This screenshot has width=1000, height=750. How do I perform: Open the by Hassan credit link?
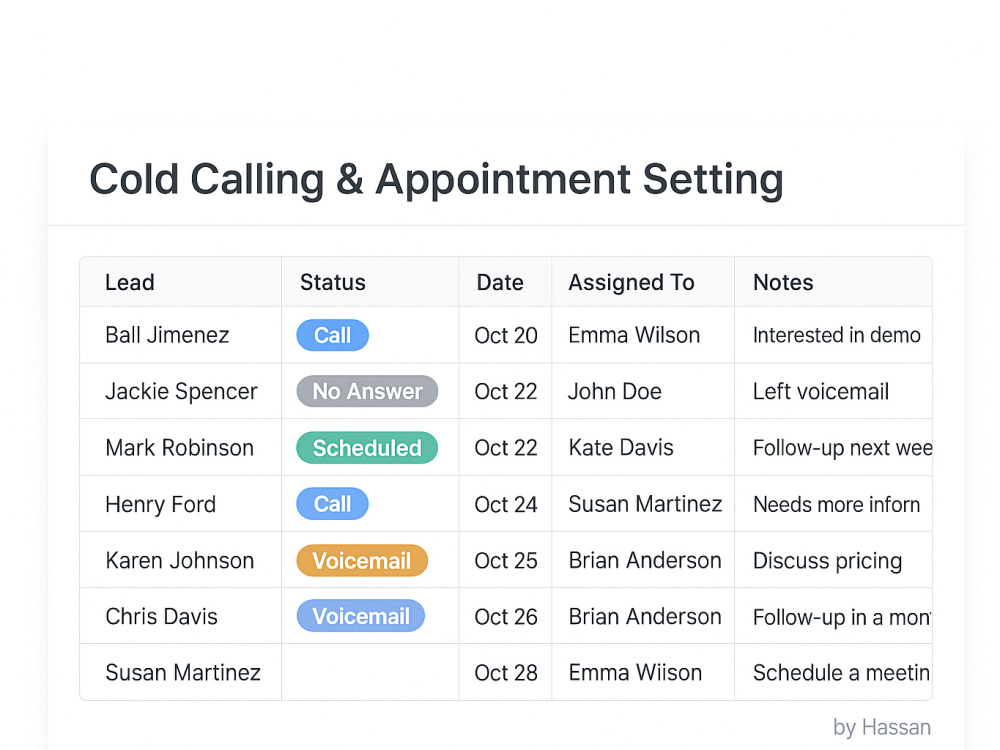pyautogui.click(x=881, y=727)
